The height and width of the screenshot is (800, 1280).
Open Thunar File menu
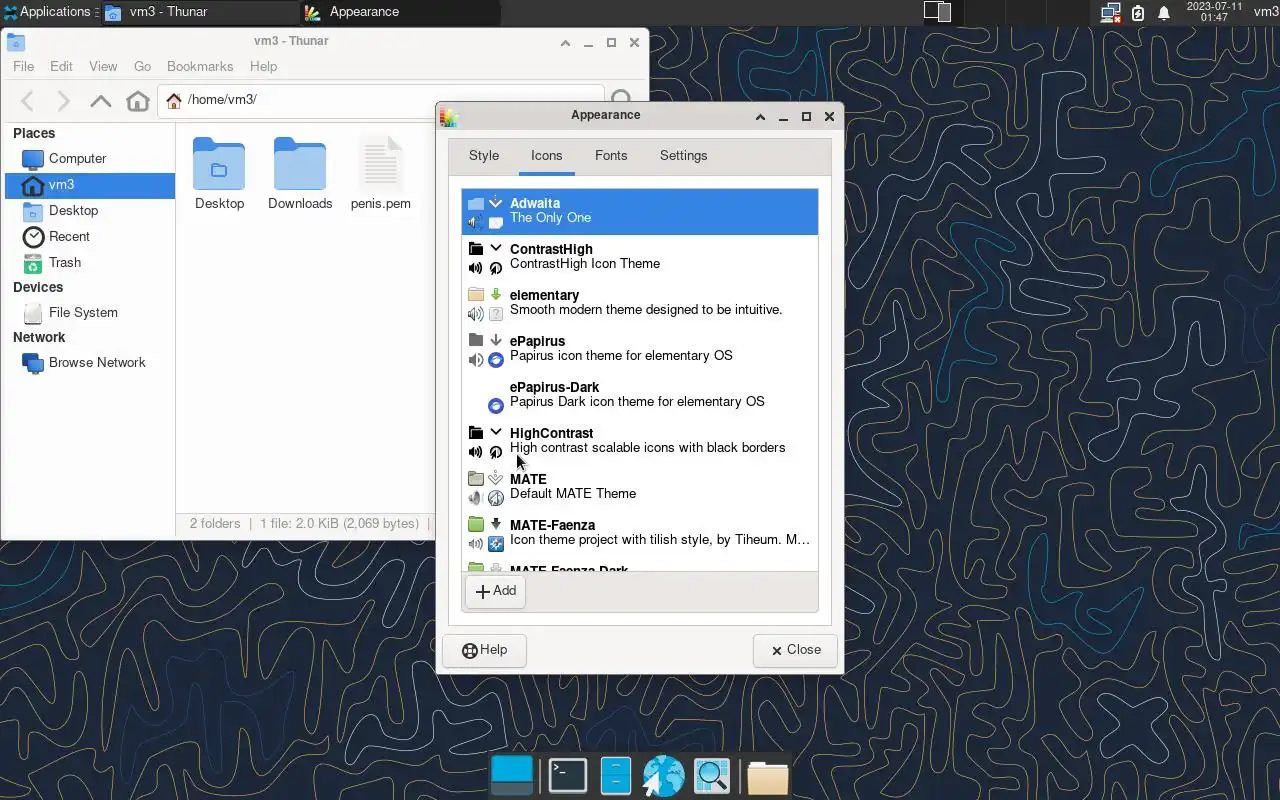(x=23, y=66)
